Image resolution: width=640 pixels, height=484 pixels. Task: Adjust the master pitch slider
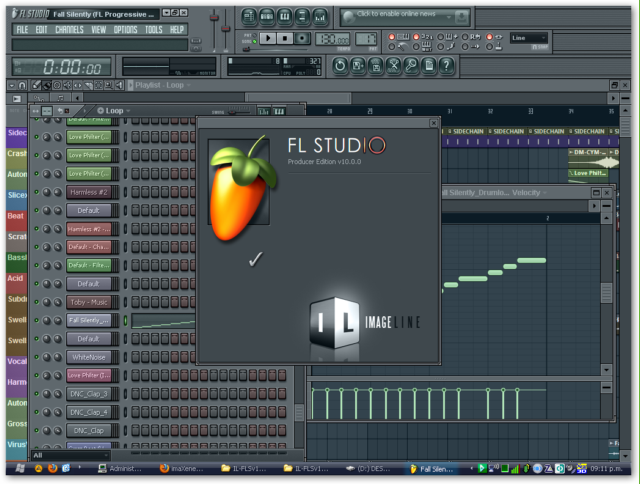225,29
